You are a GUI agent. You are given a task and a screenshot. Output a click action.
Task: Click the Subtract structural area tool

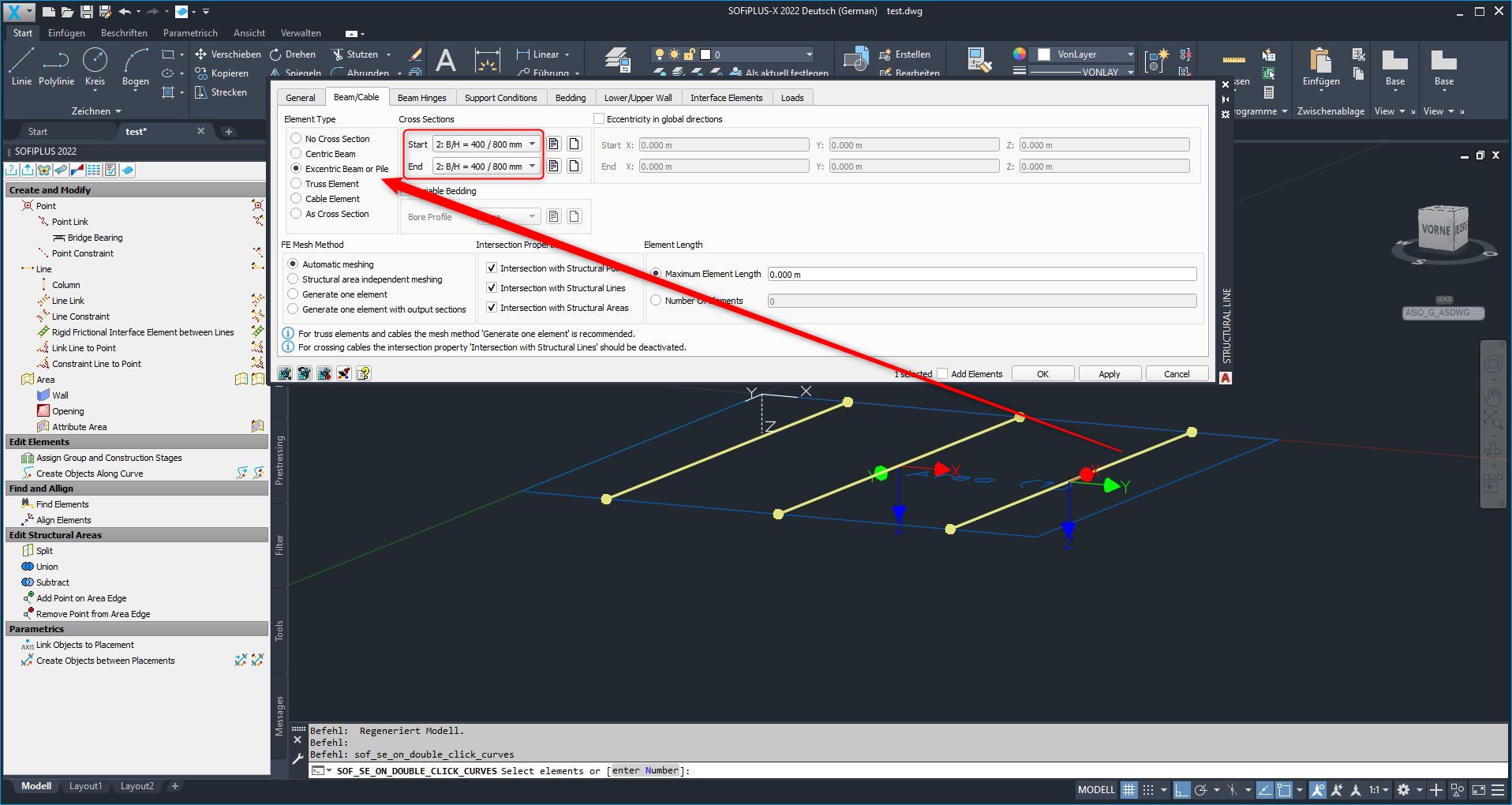coord(52,582)
